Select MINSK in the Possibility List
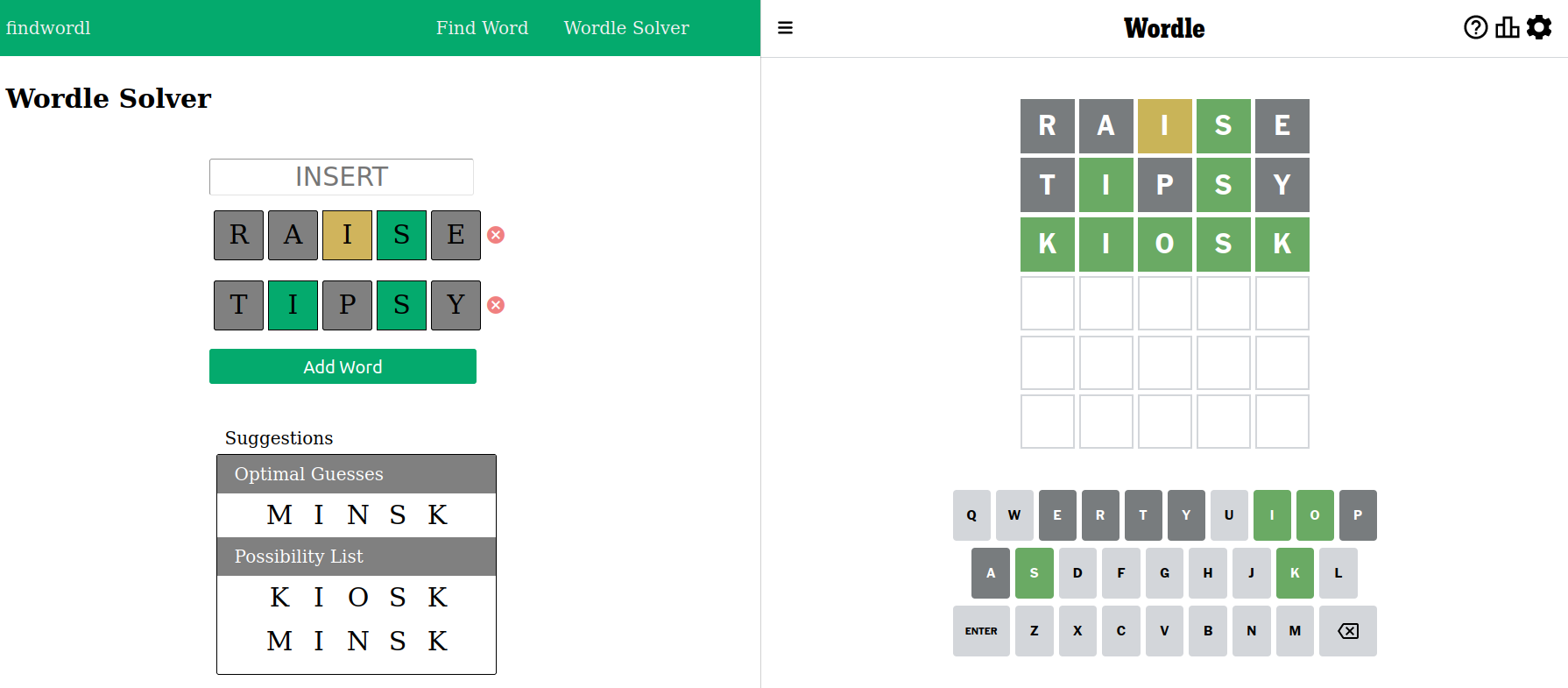The image size is (1568, 688). [x=357, y=642]
